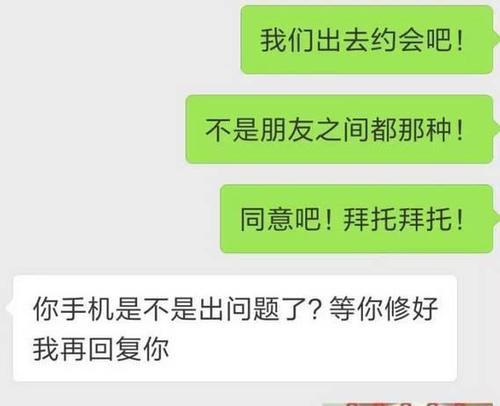Select the sent message 不是朋友之间都那种!
This screenshot has width=500, height=406.
(x=339, y=129)
